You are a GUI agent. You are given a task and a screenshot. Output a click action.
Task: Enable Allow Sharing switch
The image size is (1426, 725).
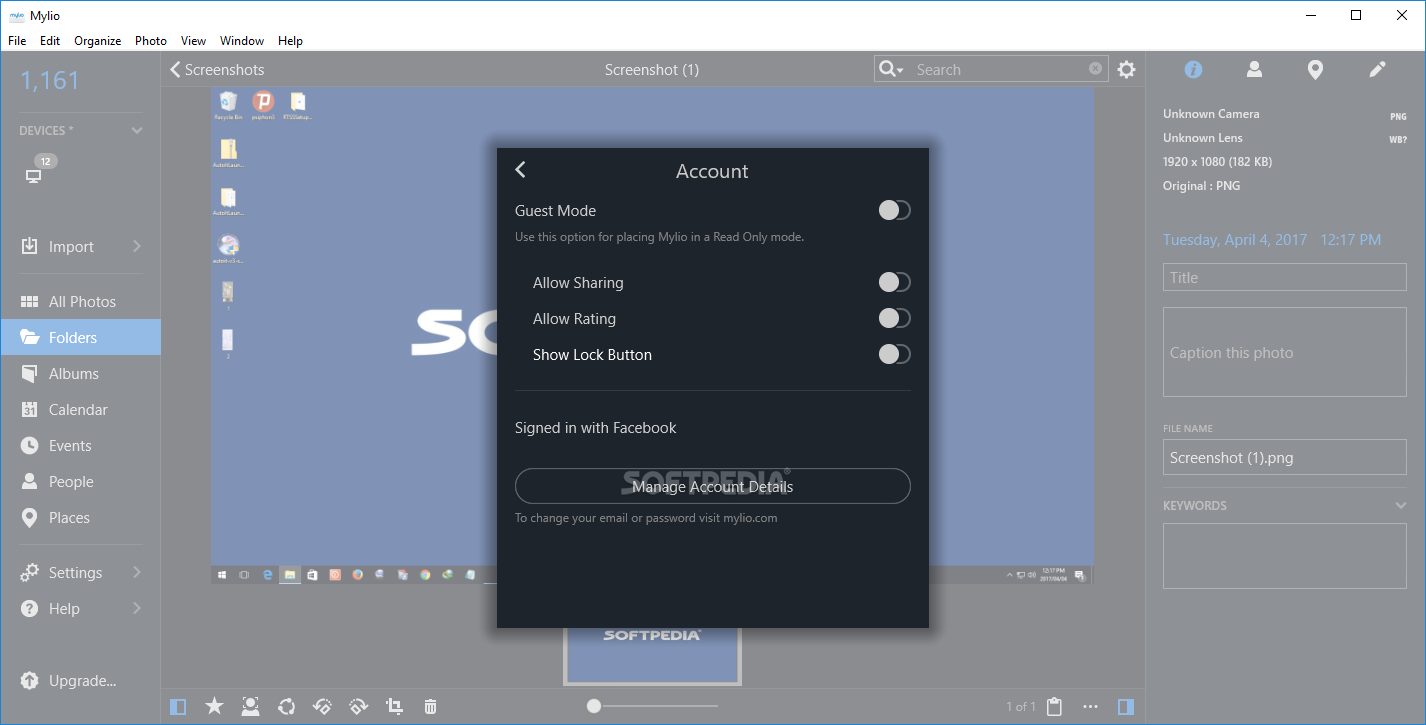point(894,282)
